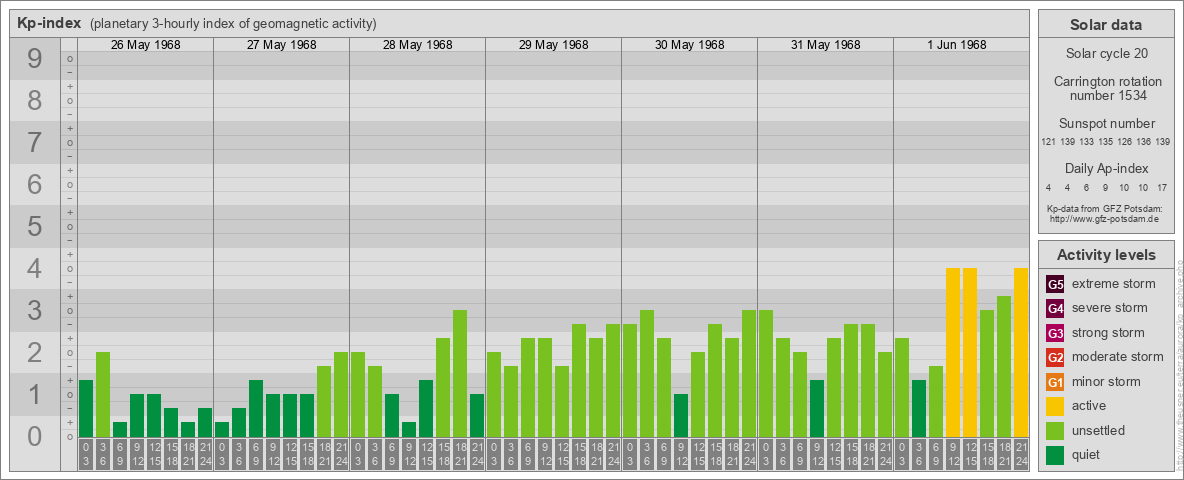The width and height of the screenshot is (1184, 480).
Task: Click the dark green quiet legend swatch
Action: [x=1055, y=454]
